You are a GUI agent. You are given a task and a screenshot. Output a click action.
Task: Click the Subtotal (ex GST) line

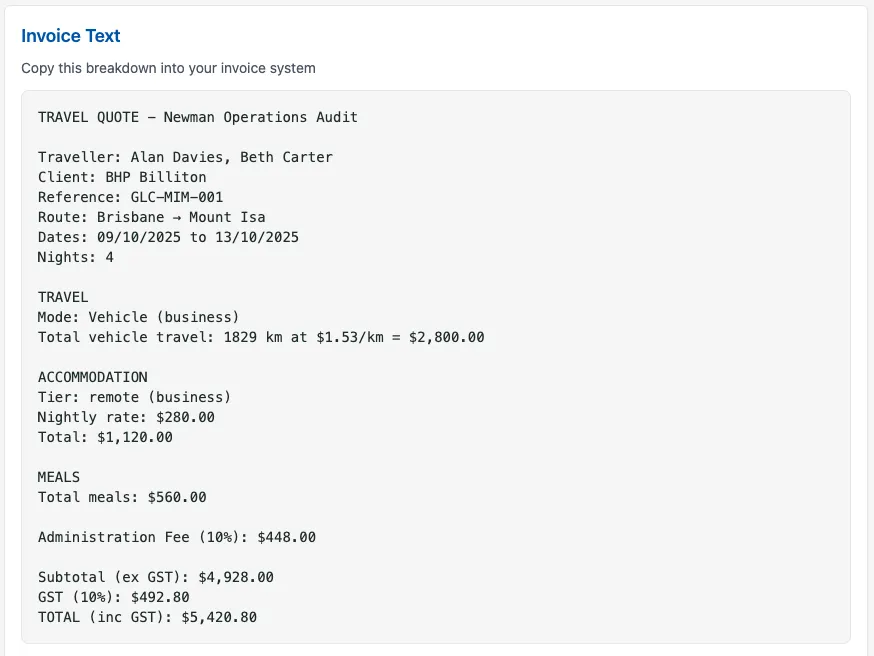point(156,577)
